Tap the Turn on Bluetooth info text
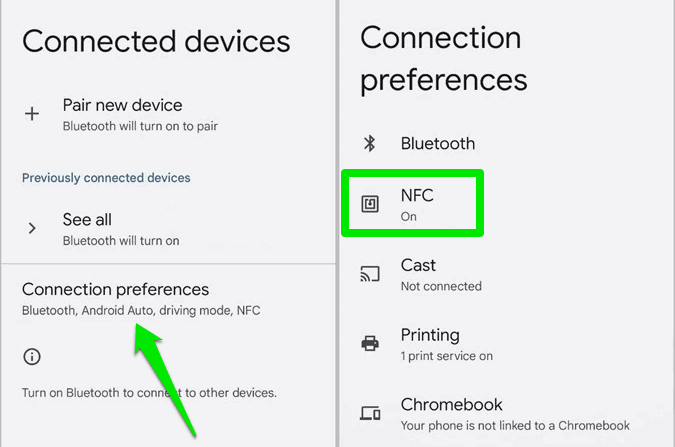 coord(148,392)
